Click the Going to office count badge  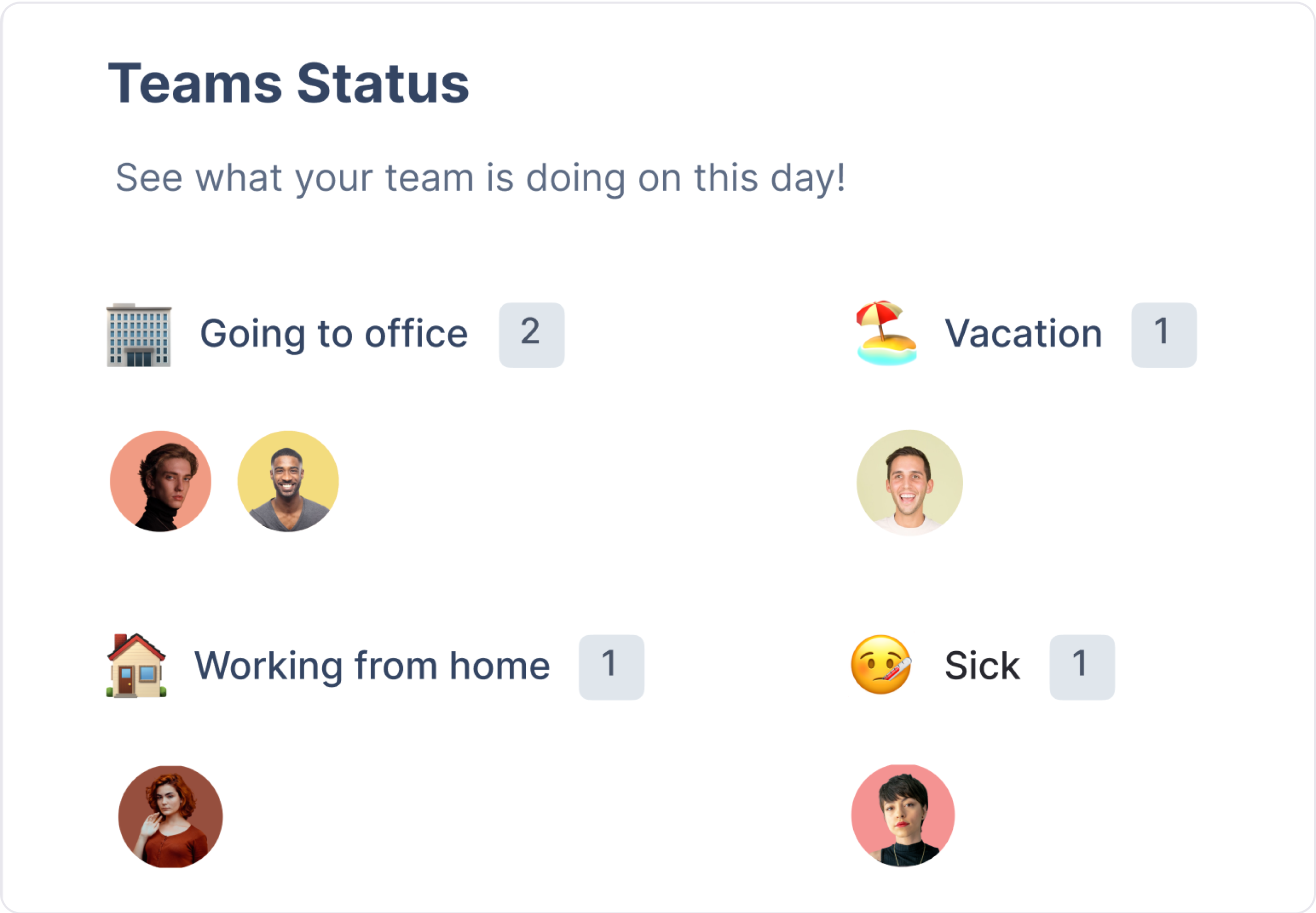pyautogui.click(x=531, y=335)
